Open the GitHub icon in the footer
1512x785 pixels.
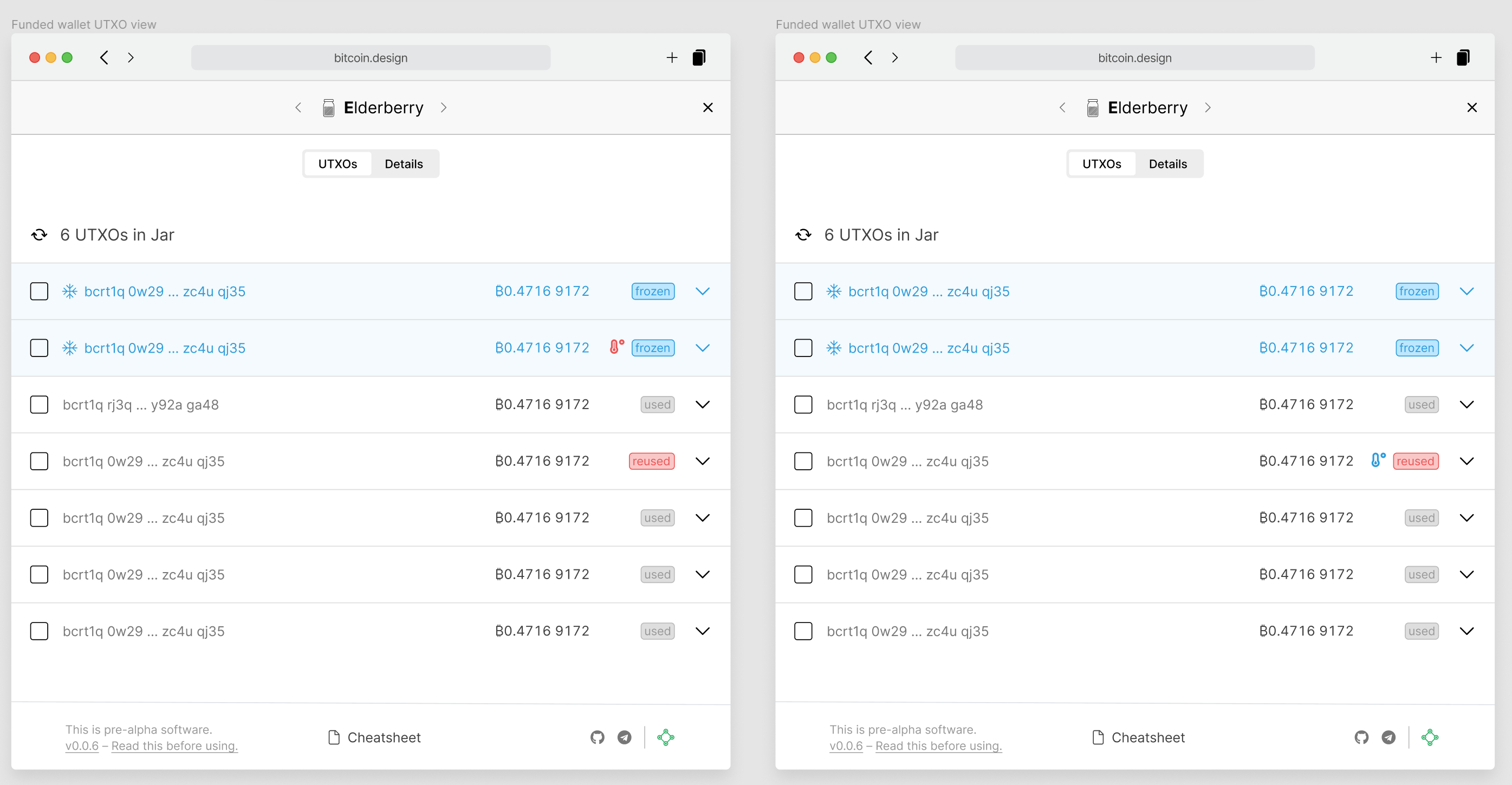tap(598, 737)
